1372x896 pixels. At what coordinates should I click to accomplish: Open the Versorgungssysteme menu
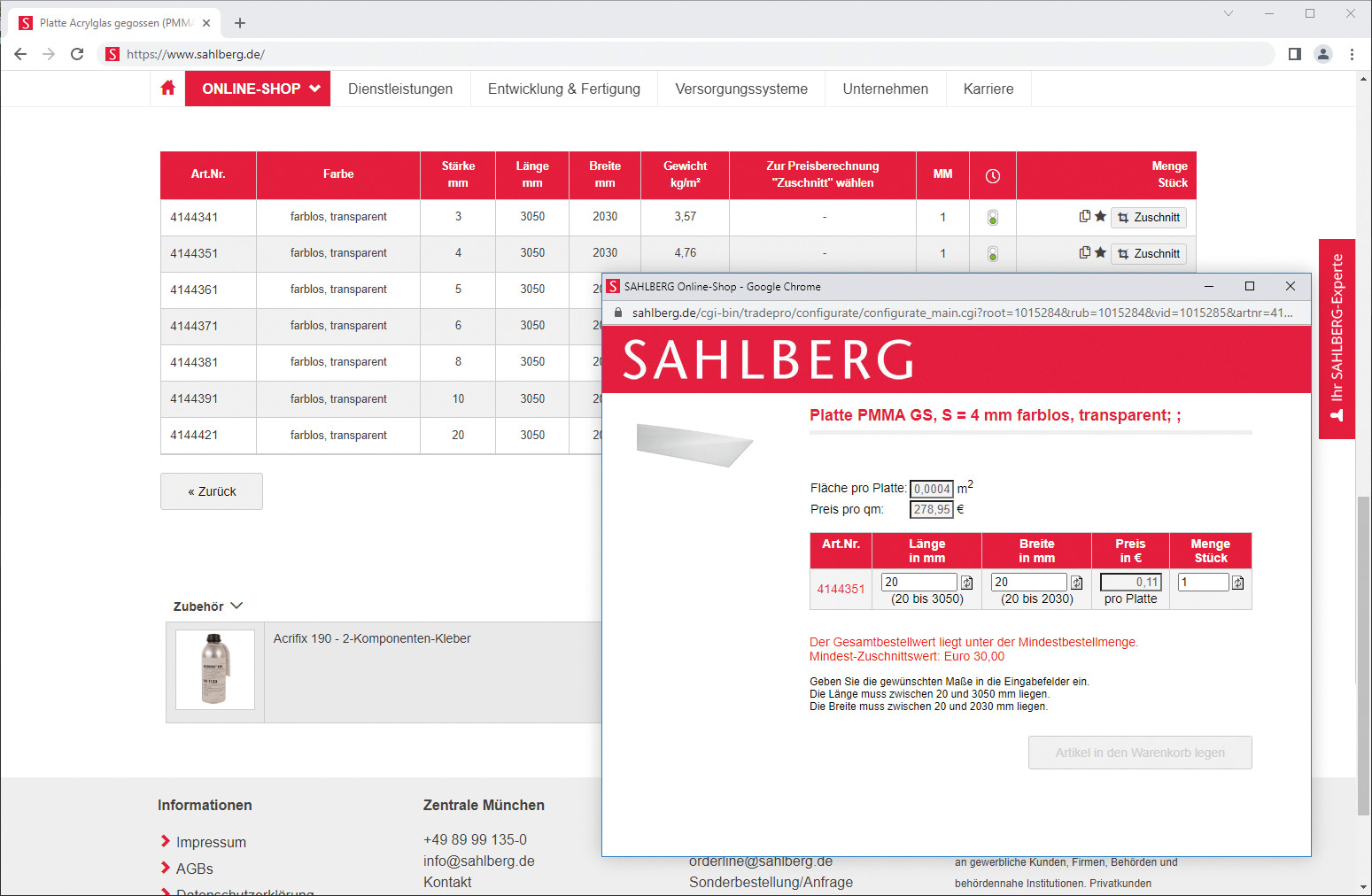click(741, 89)
